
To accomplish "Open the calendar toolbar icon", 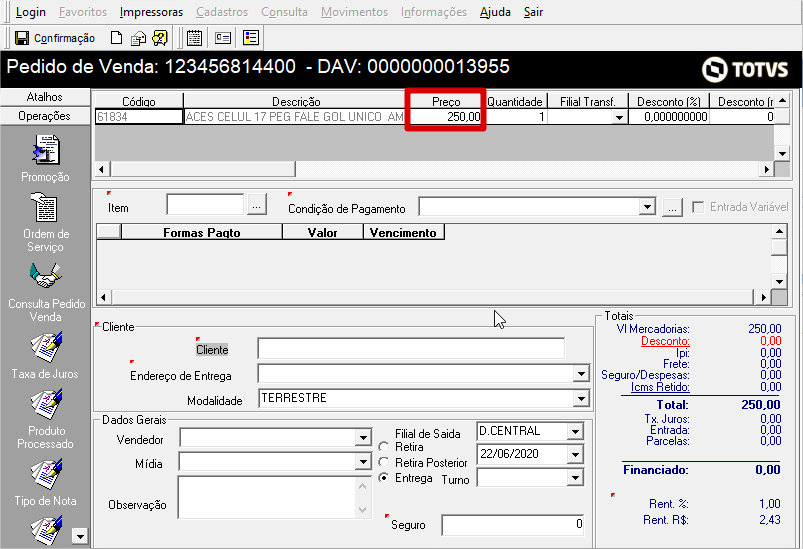I will pyautogui.click(x=194, y=38).
